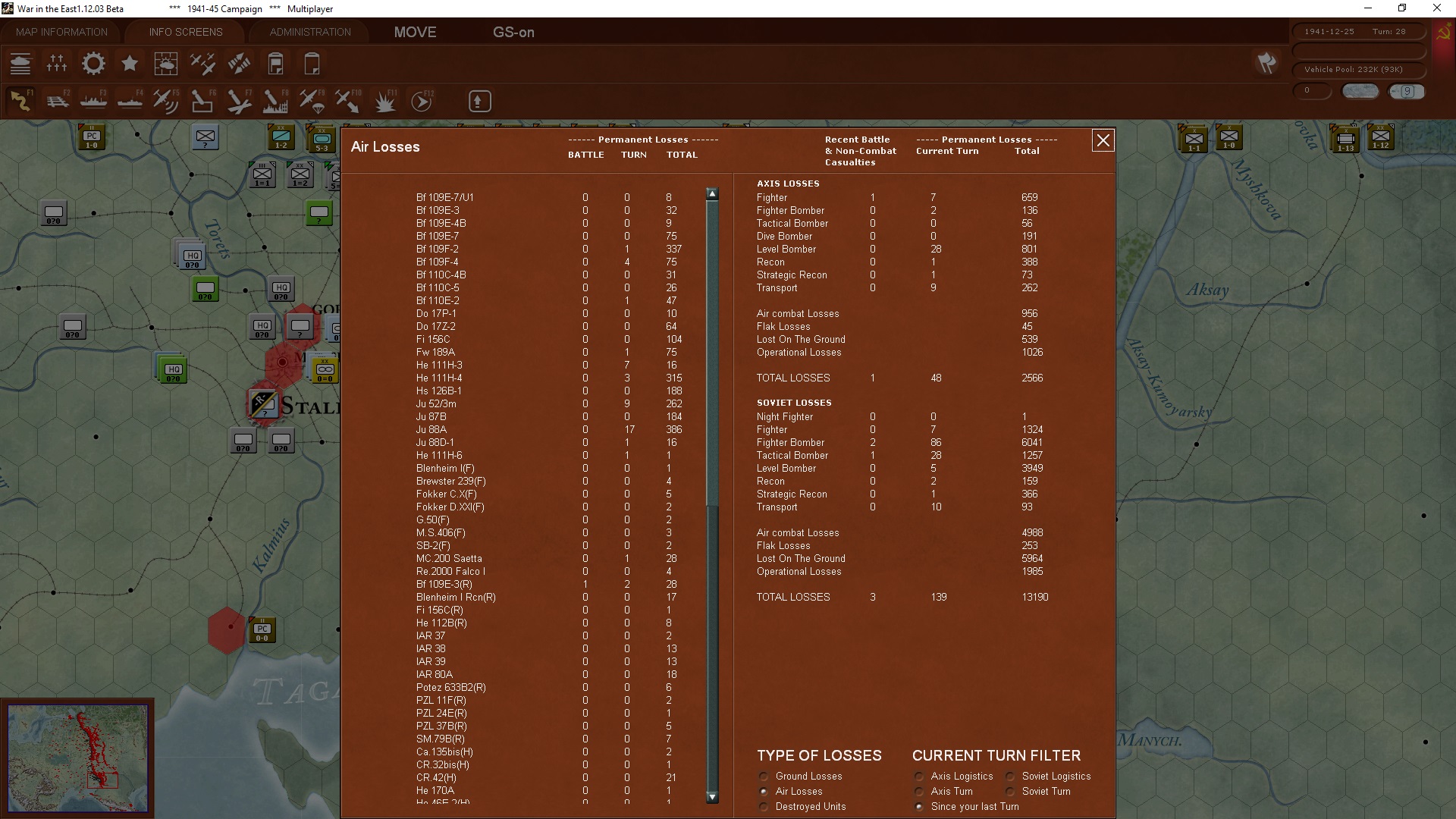Open the ADMINISTRATION menu

point(308,32)
